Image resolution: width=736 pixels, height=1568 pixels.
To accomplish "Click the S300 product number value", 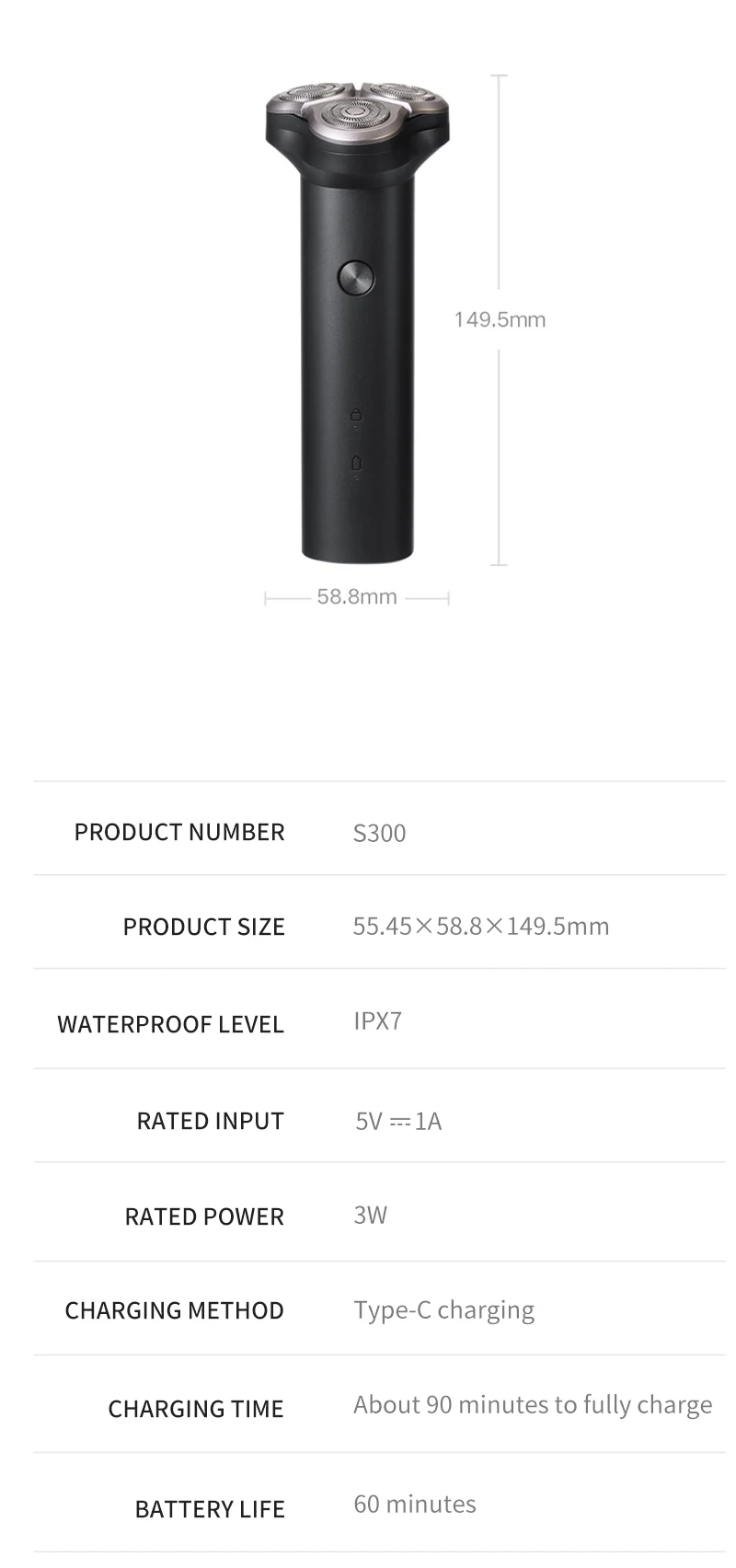I will tap(379, 833).
